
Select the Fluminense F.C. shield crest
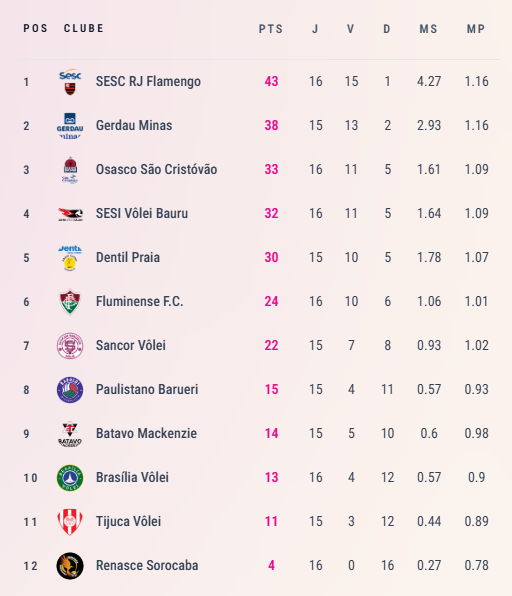pyautogui.click(x=70, y=302)
